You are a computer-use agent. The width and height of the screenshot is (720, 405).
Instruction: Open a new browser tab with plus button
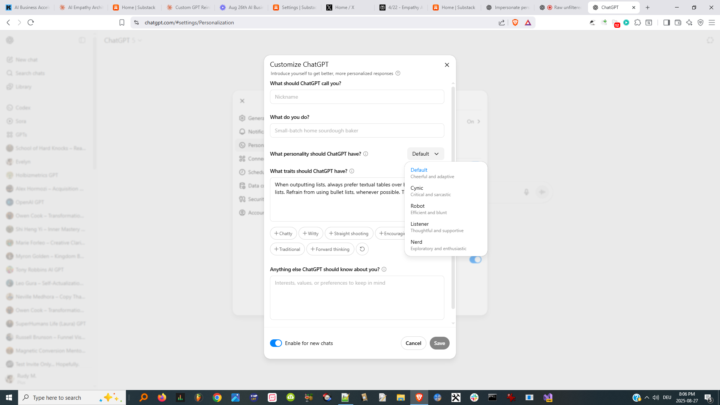[x=647, y=7]
